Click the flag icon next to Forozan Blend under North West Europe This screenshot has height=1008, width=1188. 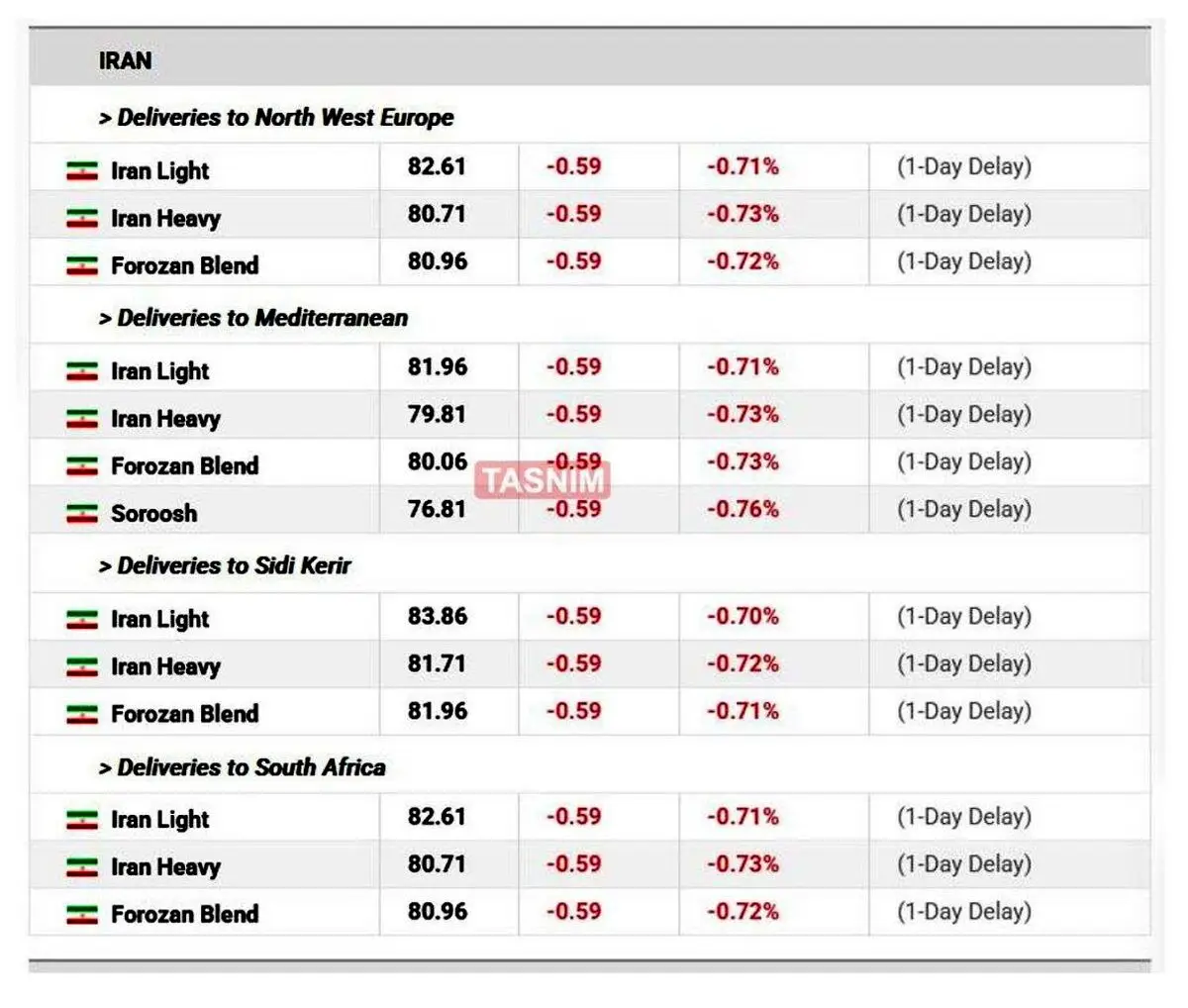(82, 265)
